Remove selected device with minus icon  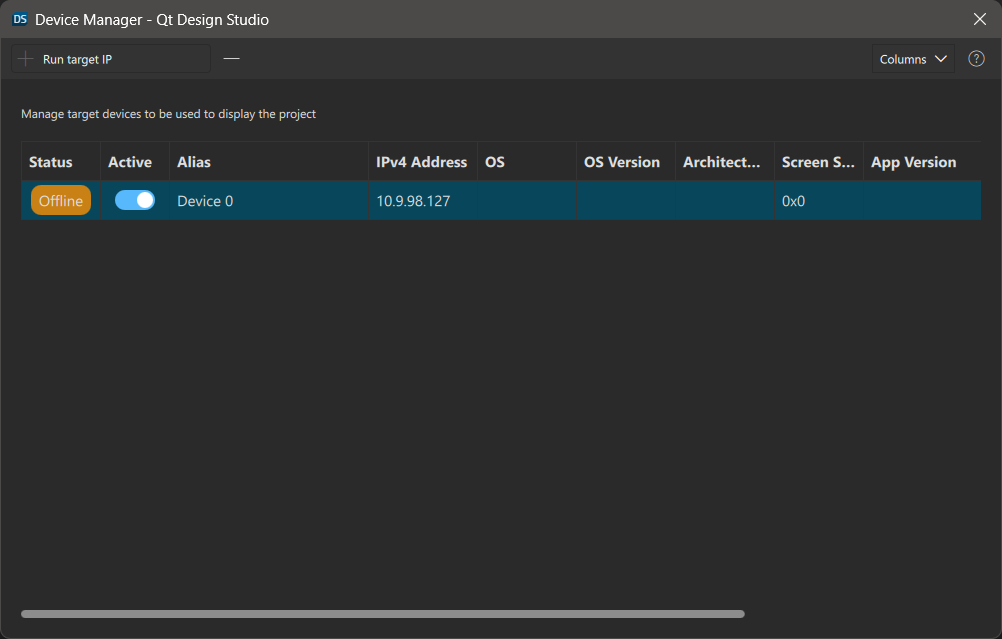pos(231,59)
